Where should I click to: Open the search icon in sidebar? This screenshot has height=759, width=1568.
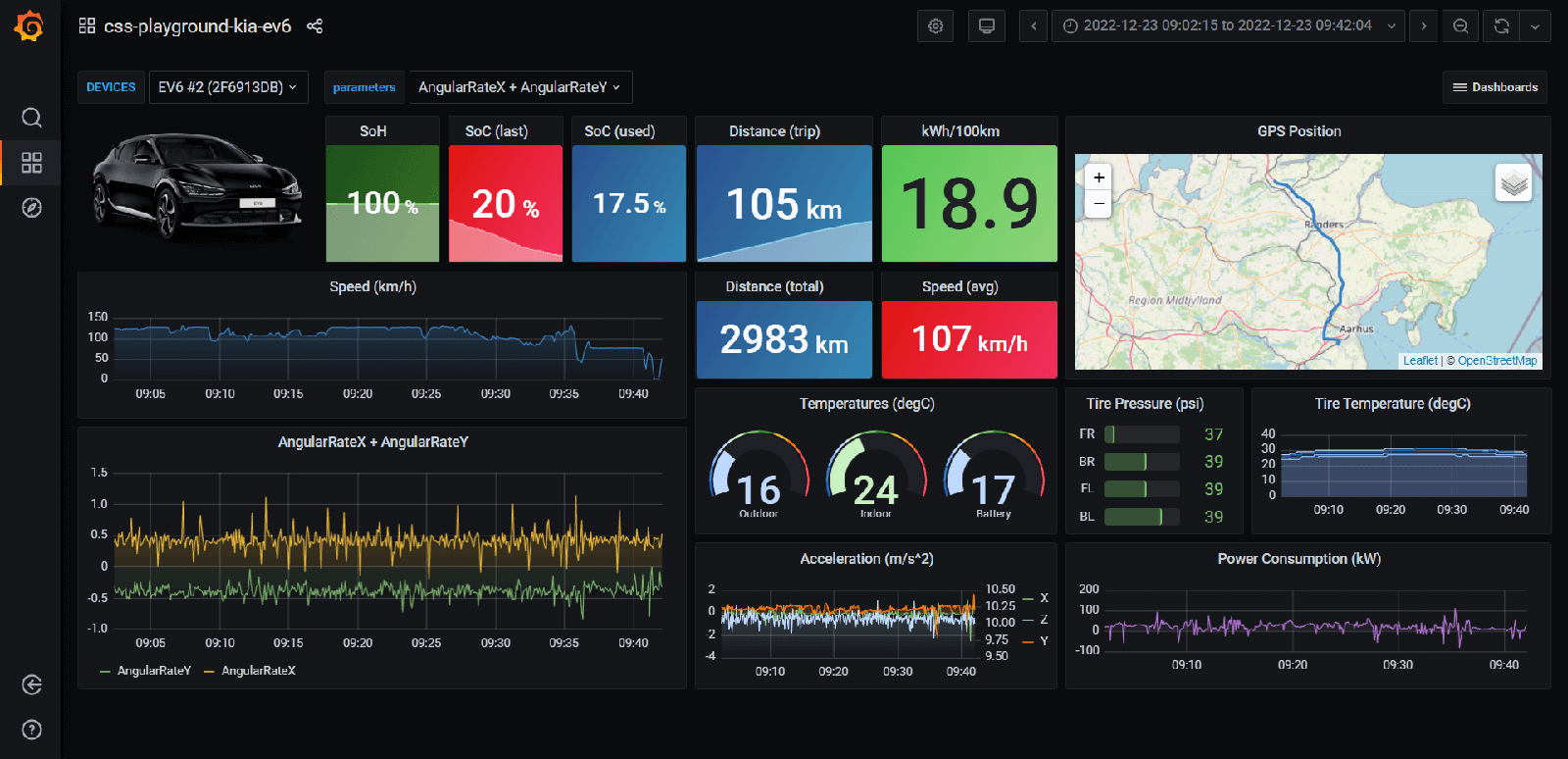click(x=31, y=118)
